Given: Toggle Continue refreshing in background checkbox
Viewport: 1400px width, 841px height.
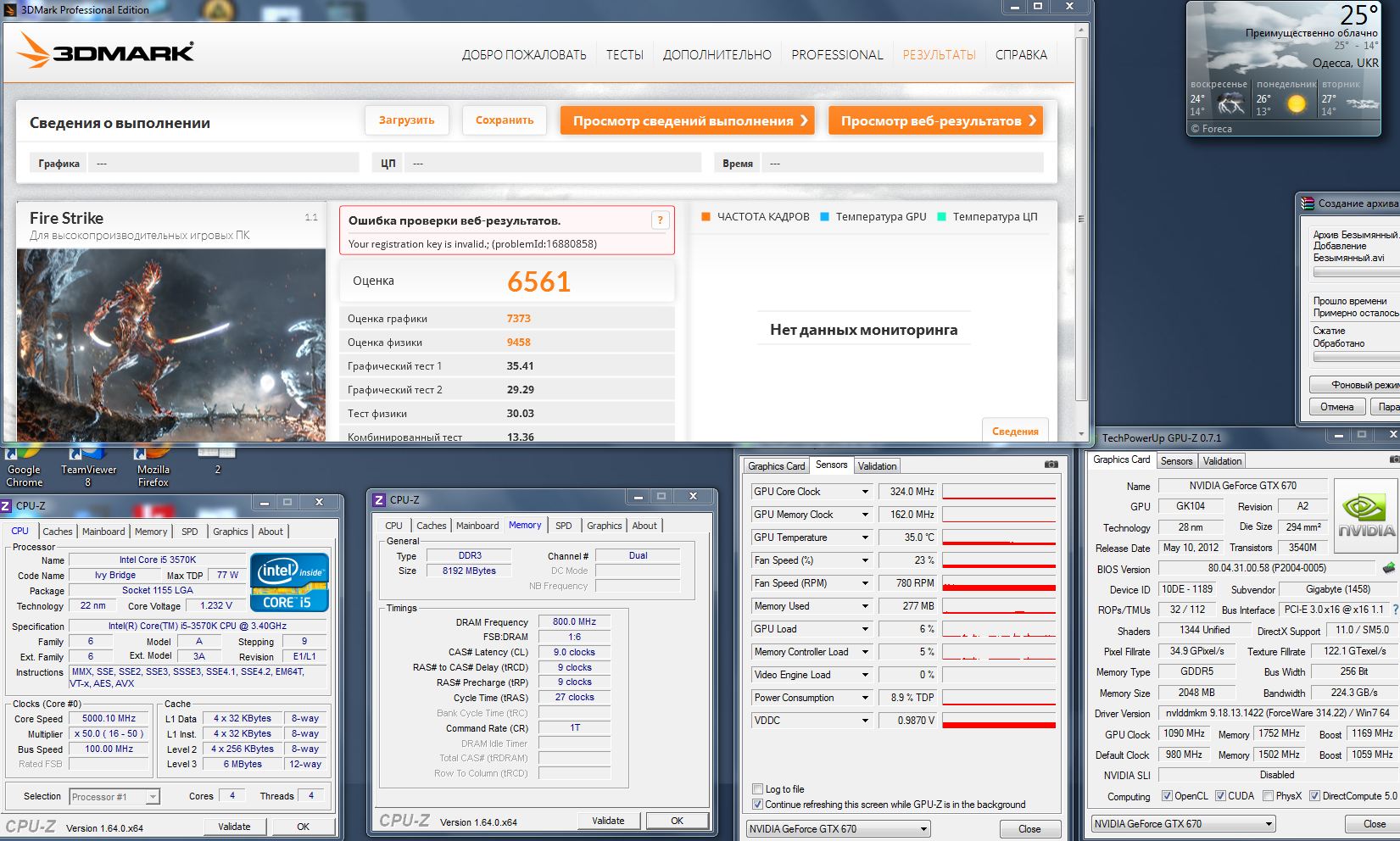Looking at the screenshot, I should [757, 805].
